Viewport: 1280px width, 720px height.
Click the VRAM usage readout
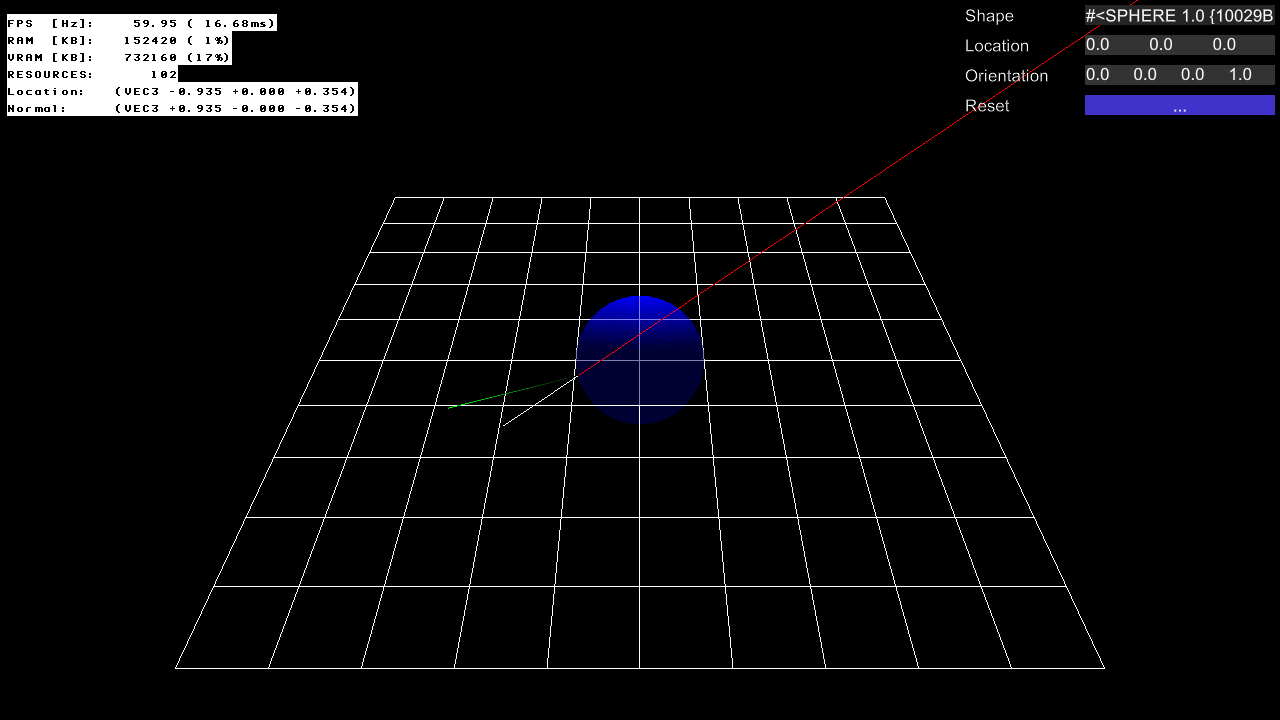click(119, 57)
